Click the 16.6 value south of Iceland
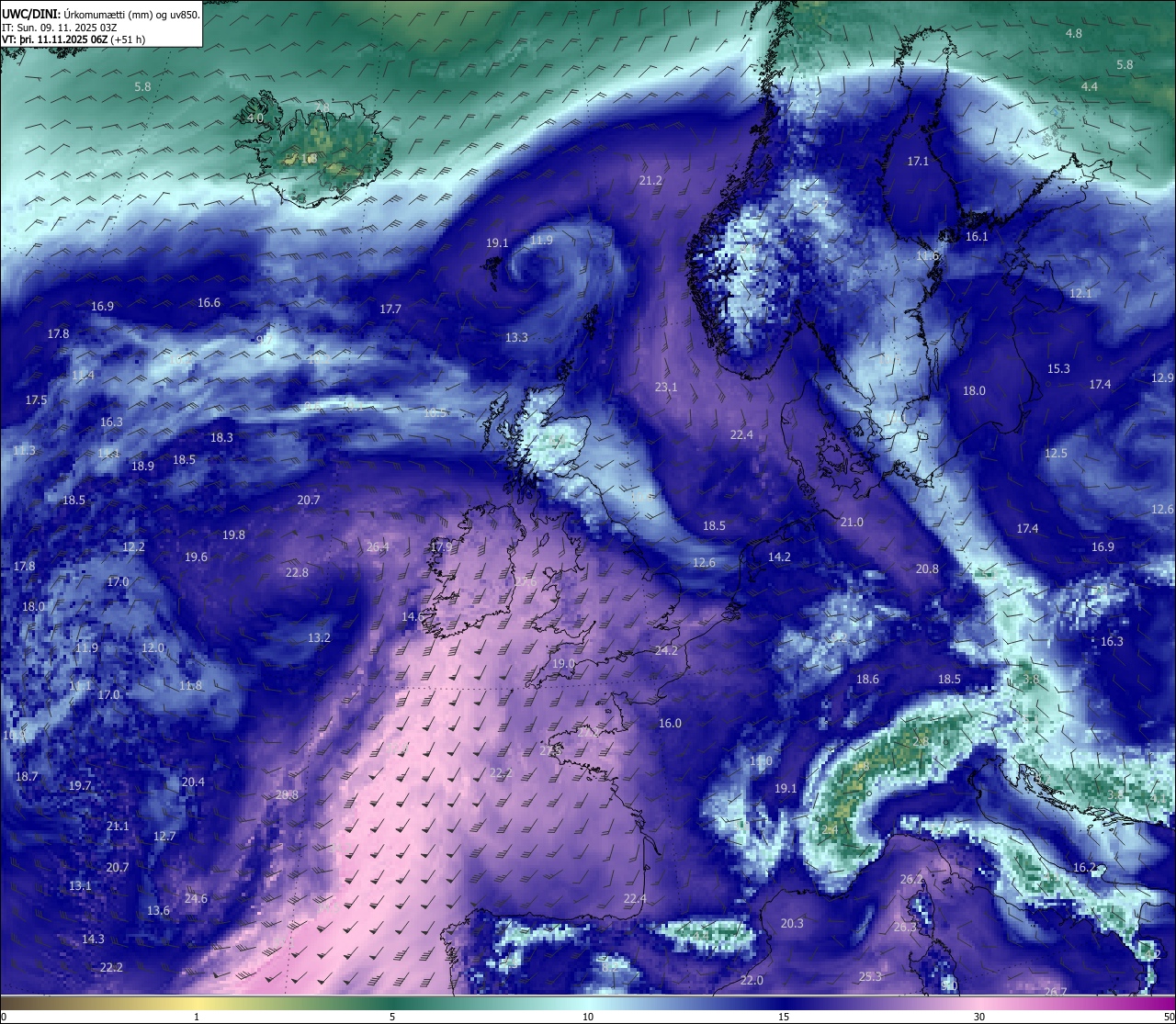This screenshot has width=1176, height=1024. click(x=209, y=302)
